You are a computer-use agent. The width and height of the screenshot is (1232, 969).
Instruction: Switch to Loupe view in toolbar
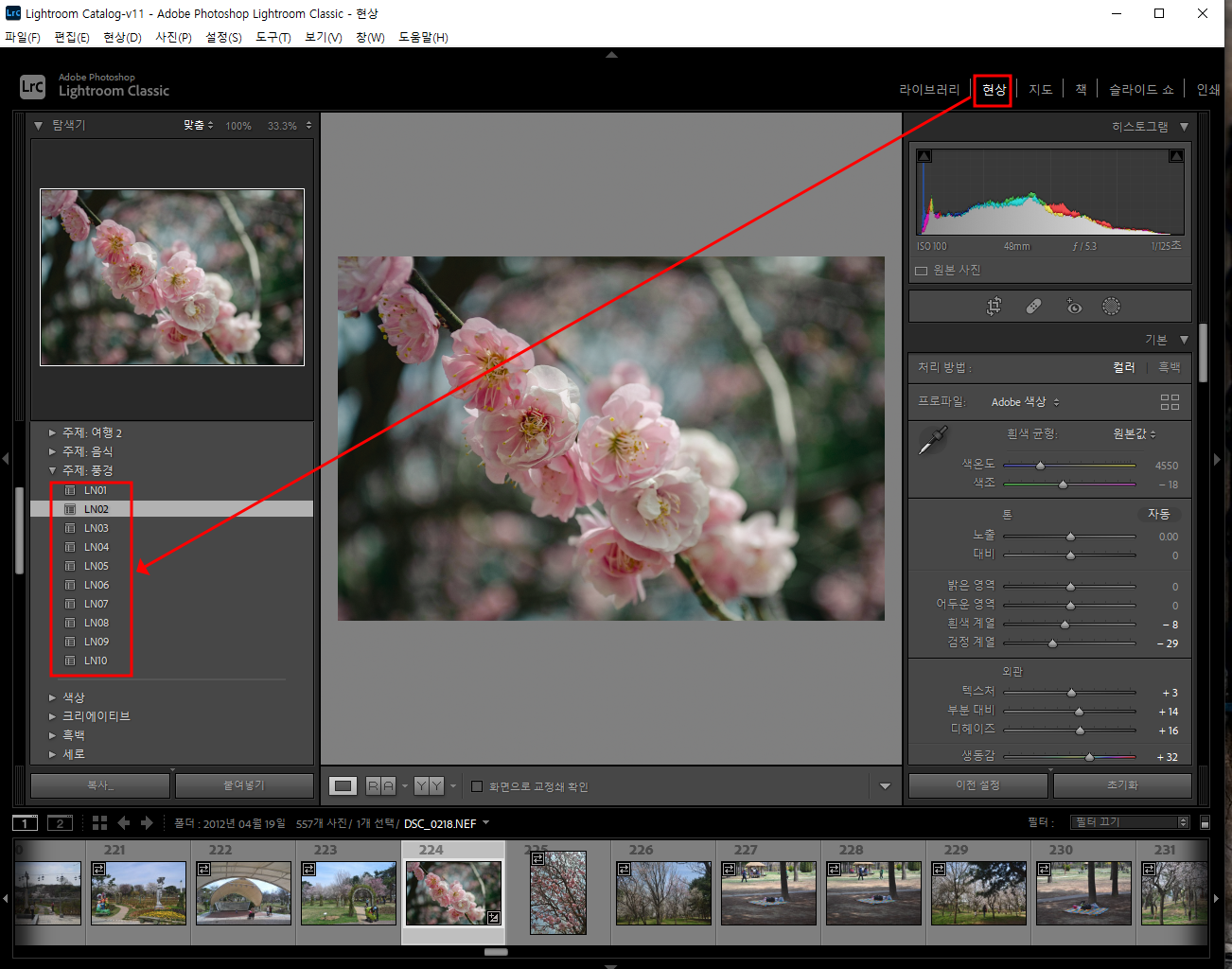point(343,785)
